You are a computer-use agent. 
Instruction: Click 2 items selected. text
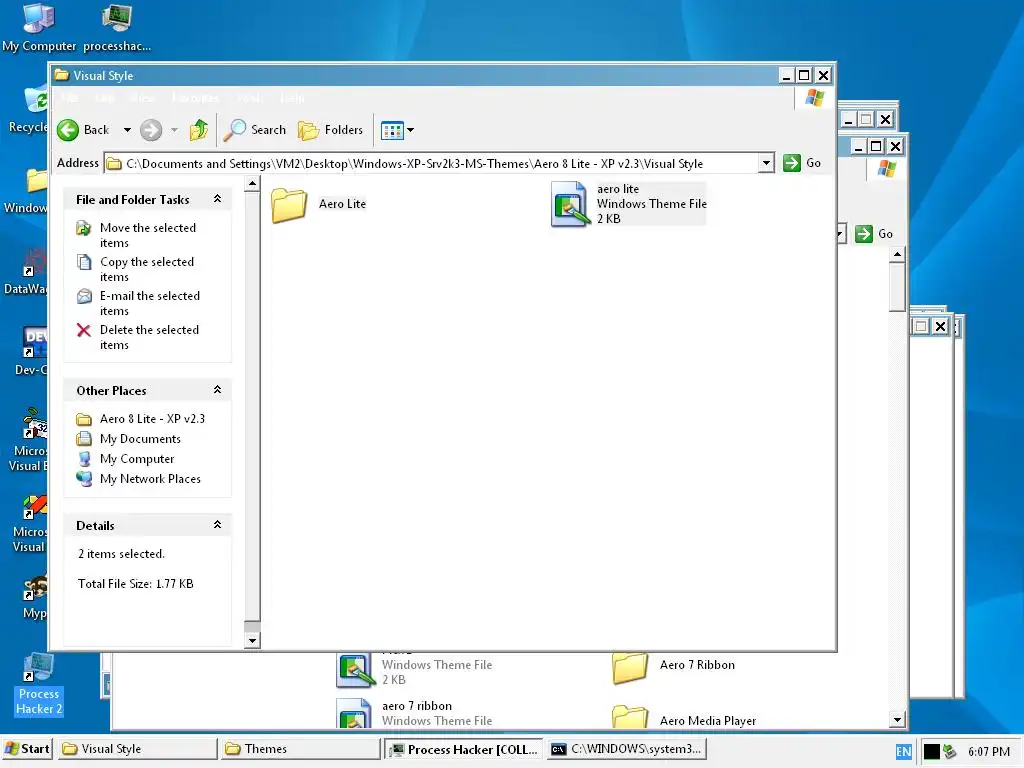coord(121,554)
